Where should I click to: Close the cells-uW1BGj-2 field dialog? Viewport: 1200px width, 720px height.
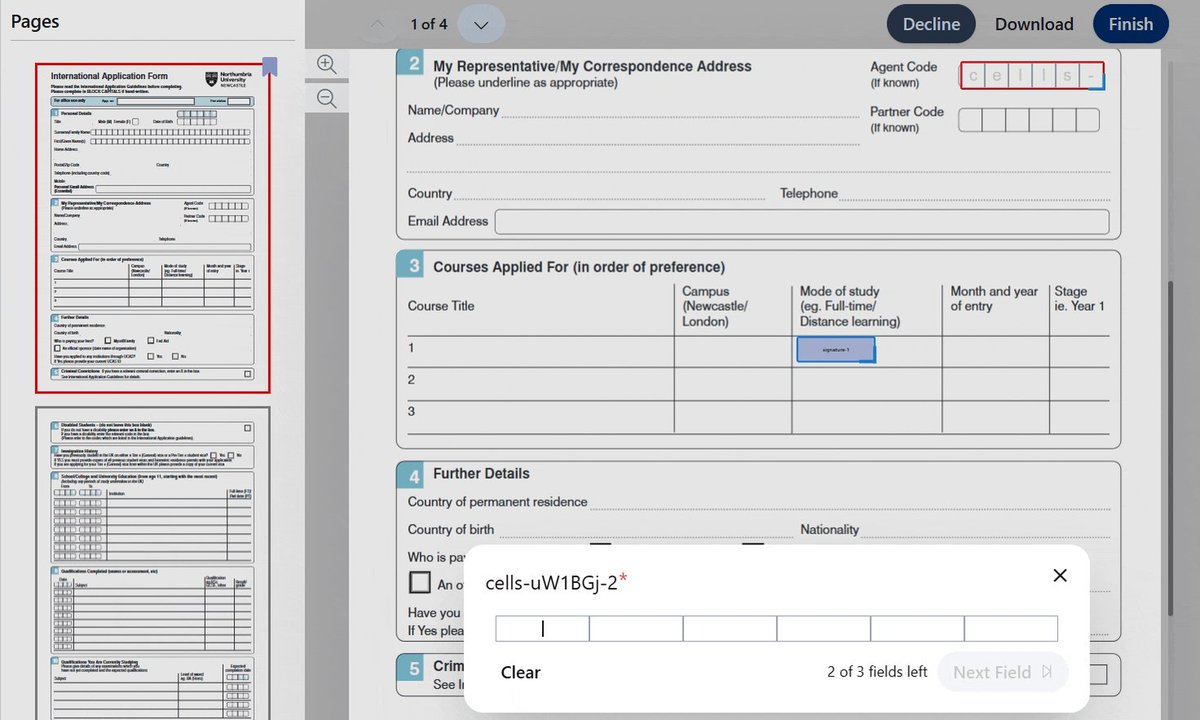click(x=1061, y=575)
